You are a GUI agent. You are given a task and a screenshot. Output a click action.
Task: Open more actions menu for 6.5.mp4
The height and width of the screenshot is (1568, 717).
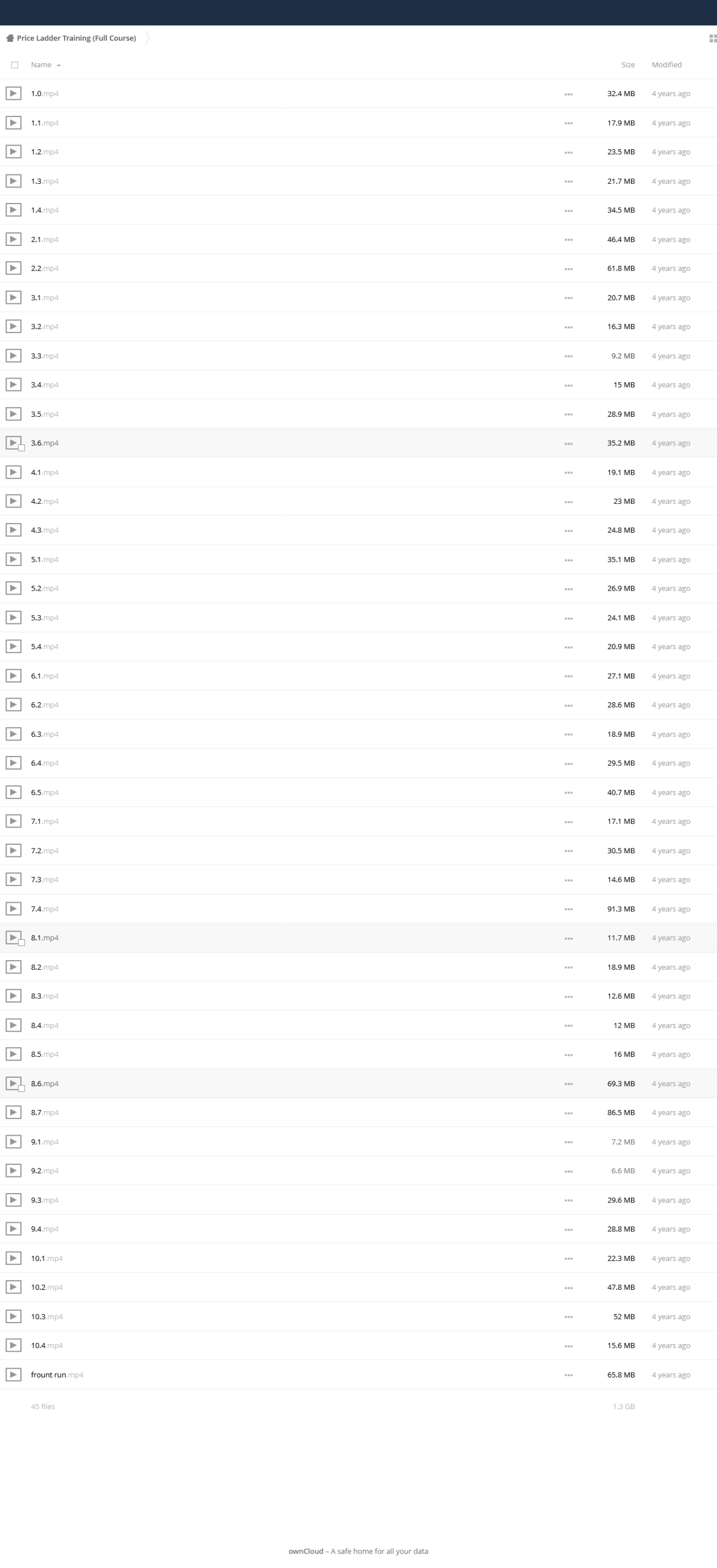pyautogui.click(x=568, y=792)
